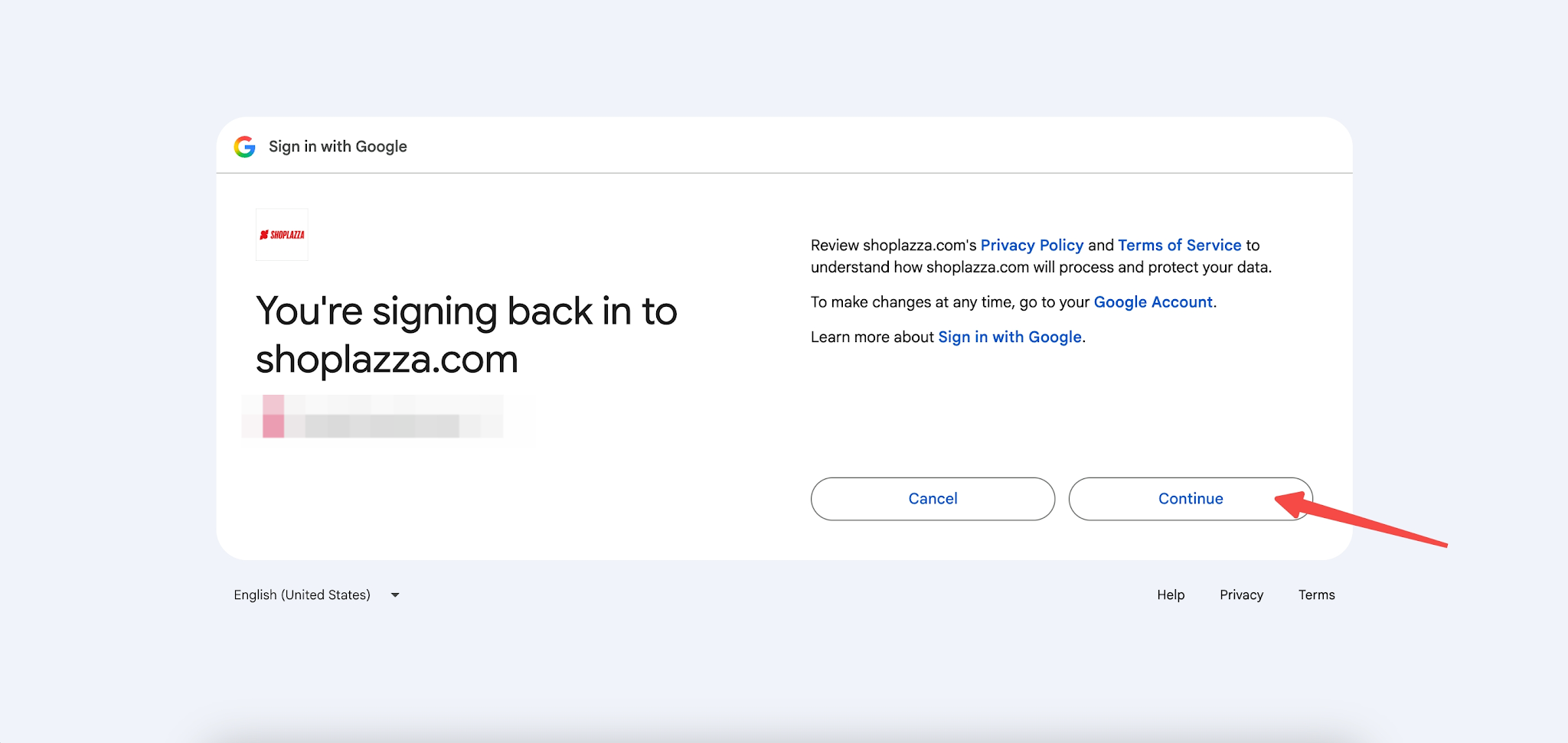
Task: Follow the blue Sign in with Google link
Action: coord(1010,337)
